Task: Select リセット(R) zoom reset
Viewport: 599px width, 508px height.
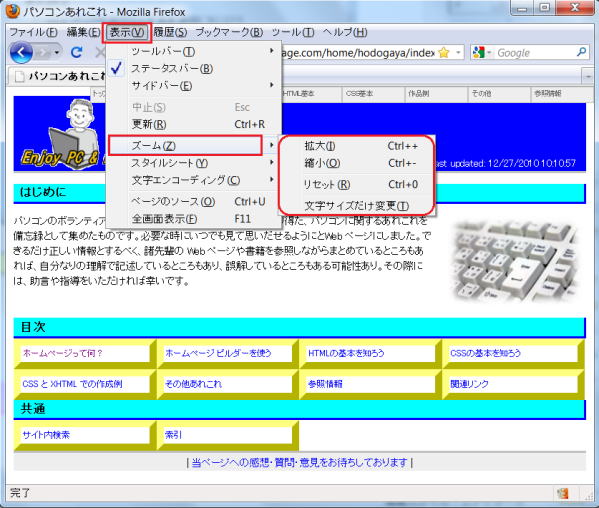Action: pyautogui.click(x=357, y=184)
